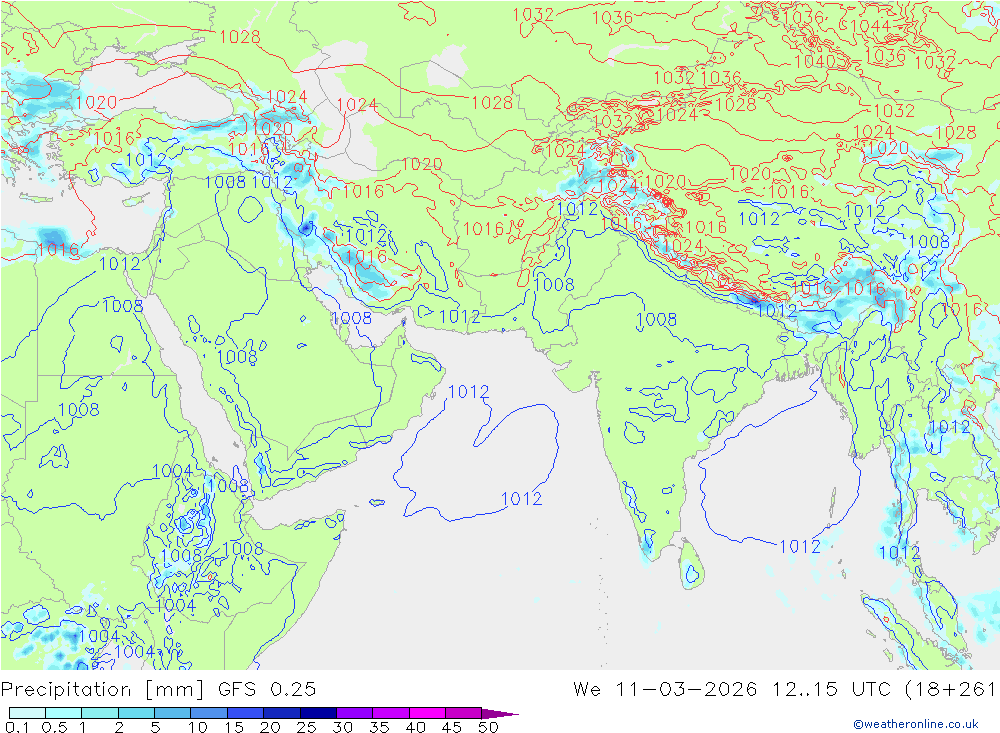This screenshot has width=1000, height=733.
Task: Select the 5–10 mm light blue legend swatch
Action: click(173, 713)
